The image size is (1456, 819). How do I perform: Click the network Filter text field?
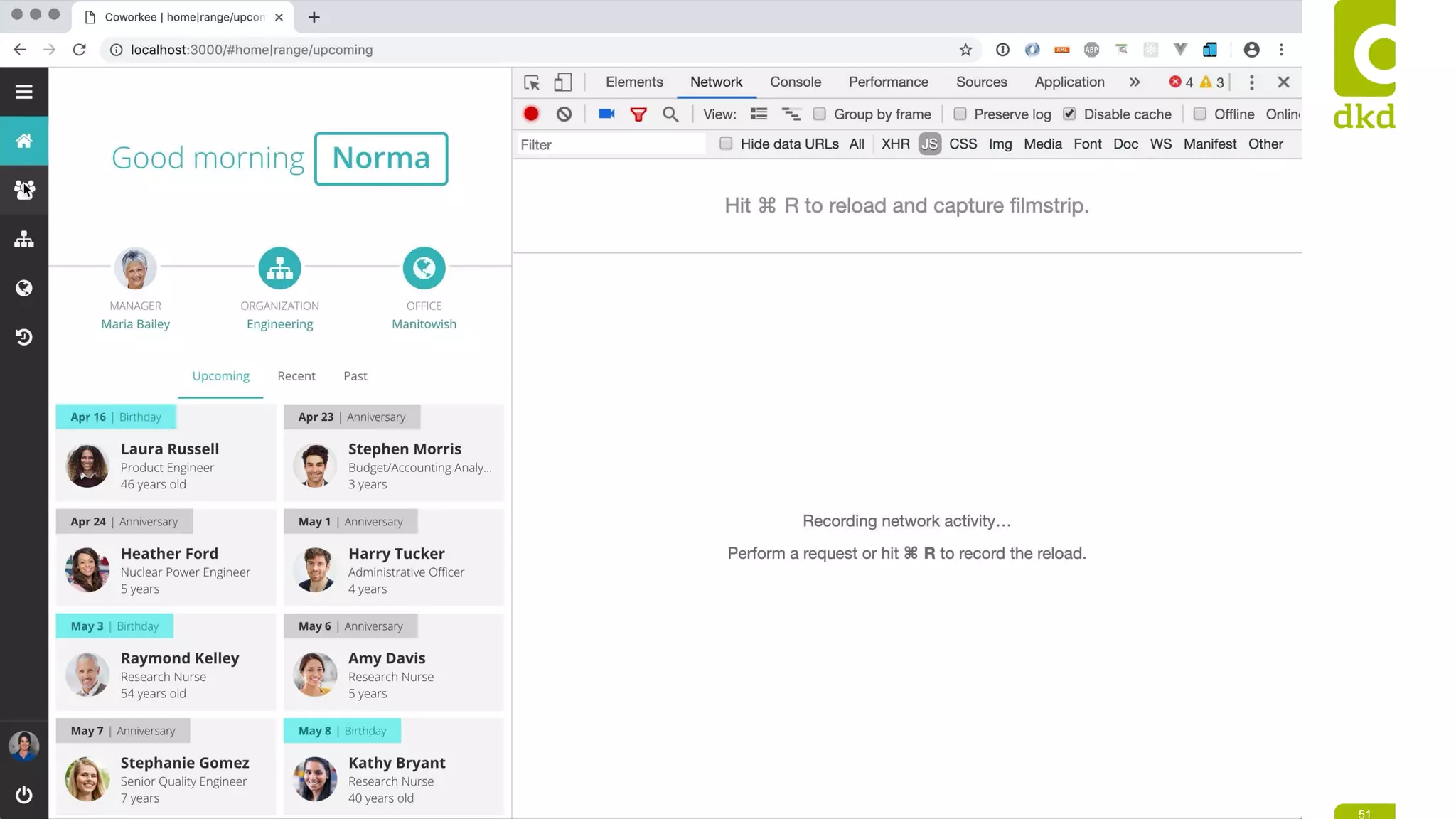tap(610, 145)
